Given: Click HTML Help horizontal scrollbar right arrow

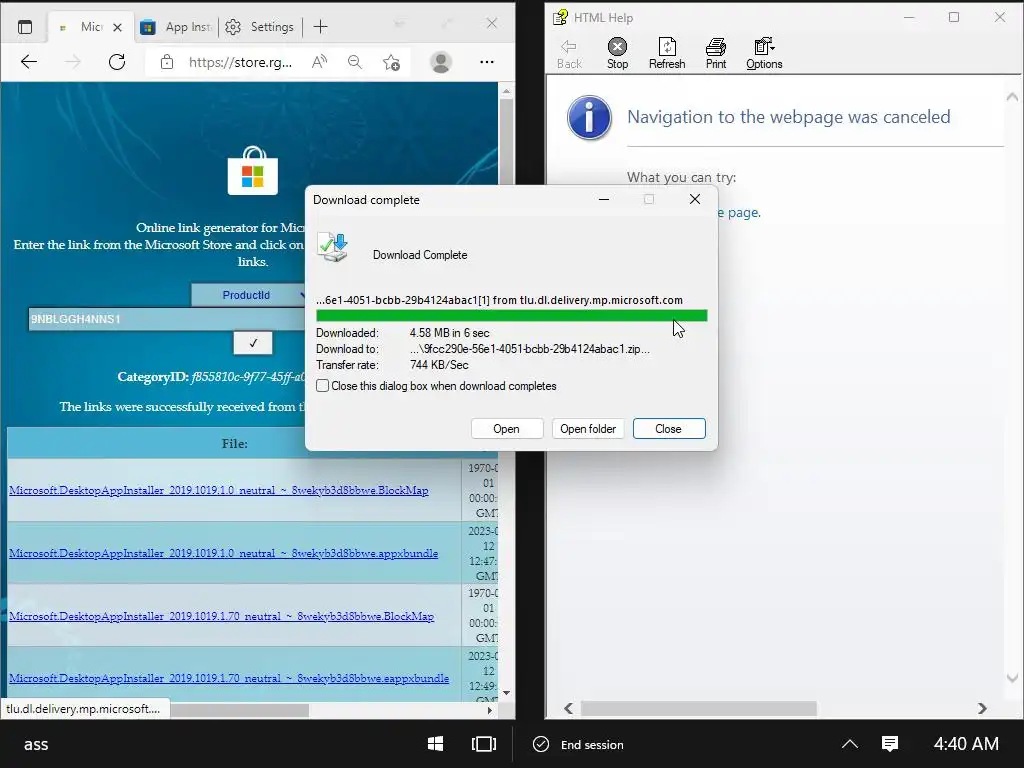Looking at the screenshot, I should (982, 709).
